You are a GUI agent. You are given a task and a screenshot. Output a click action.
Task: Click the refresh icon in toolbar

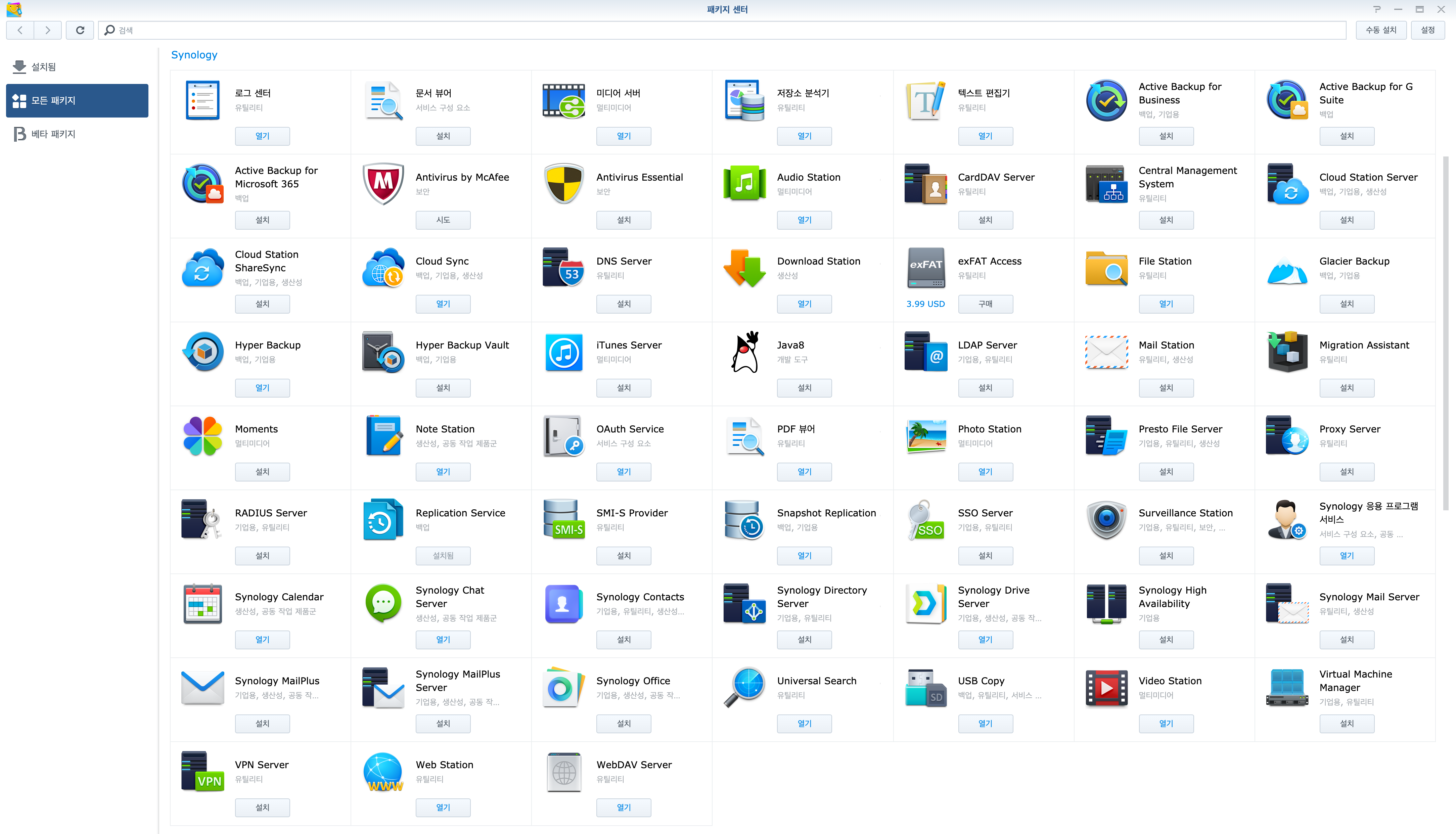click(80, 30)
